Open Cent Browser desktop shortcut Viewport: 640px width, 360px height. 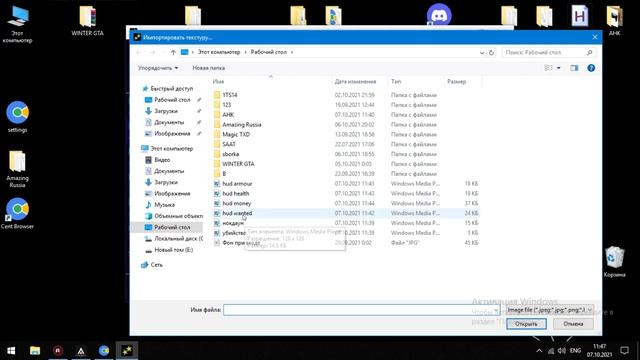tap(17, 213)
